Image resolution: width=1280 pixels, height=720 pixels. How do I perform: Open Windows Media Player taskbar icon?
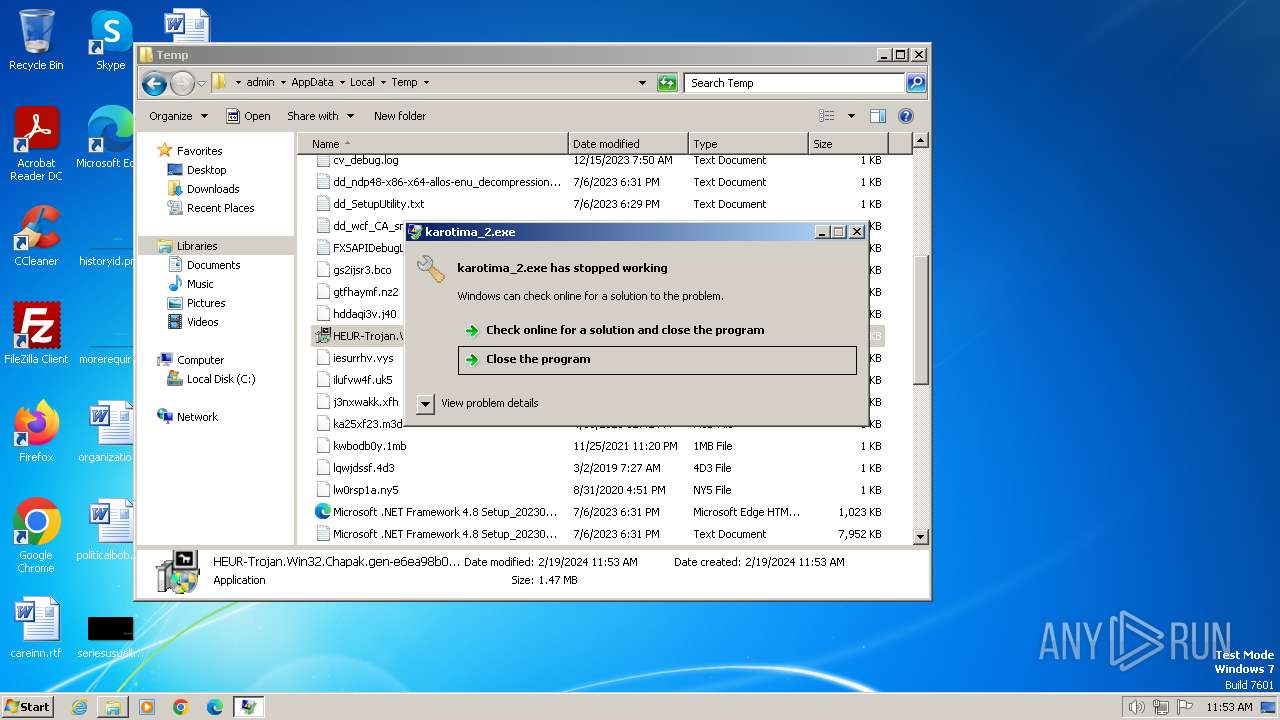[147, 707]
